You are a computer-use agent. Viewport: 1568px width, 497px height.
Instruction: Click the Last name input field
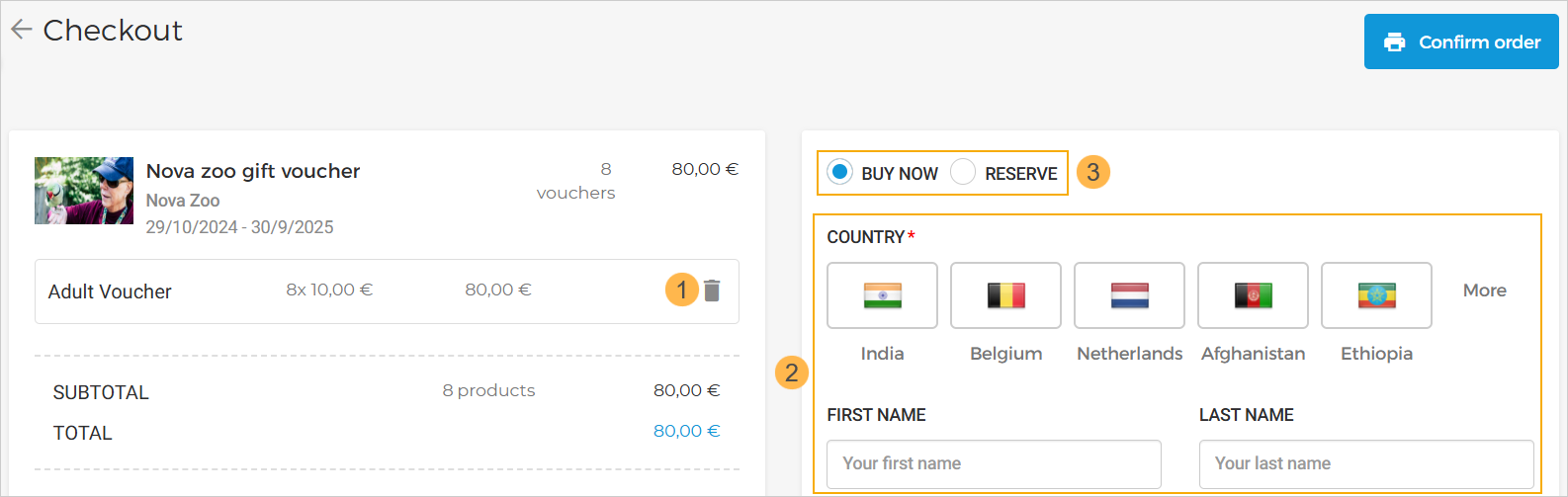click(x=1365, y=464)
